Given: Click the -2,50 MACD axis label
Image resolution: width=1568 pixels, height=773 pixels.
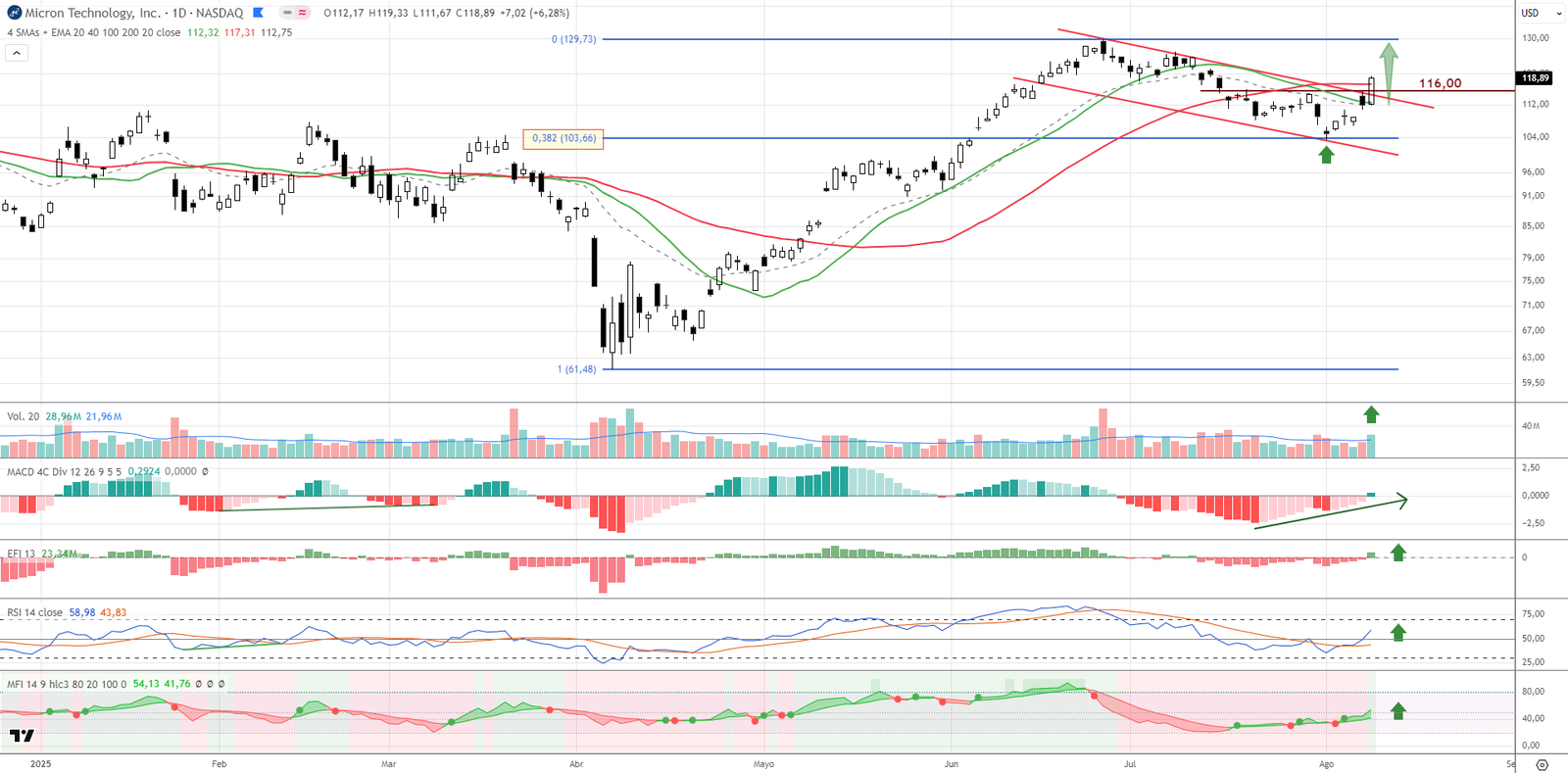Looking at the screenshot, I should tap(1534, 523).
